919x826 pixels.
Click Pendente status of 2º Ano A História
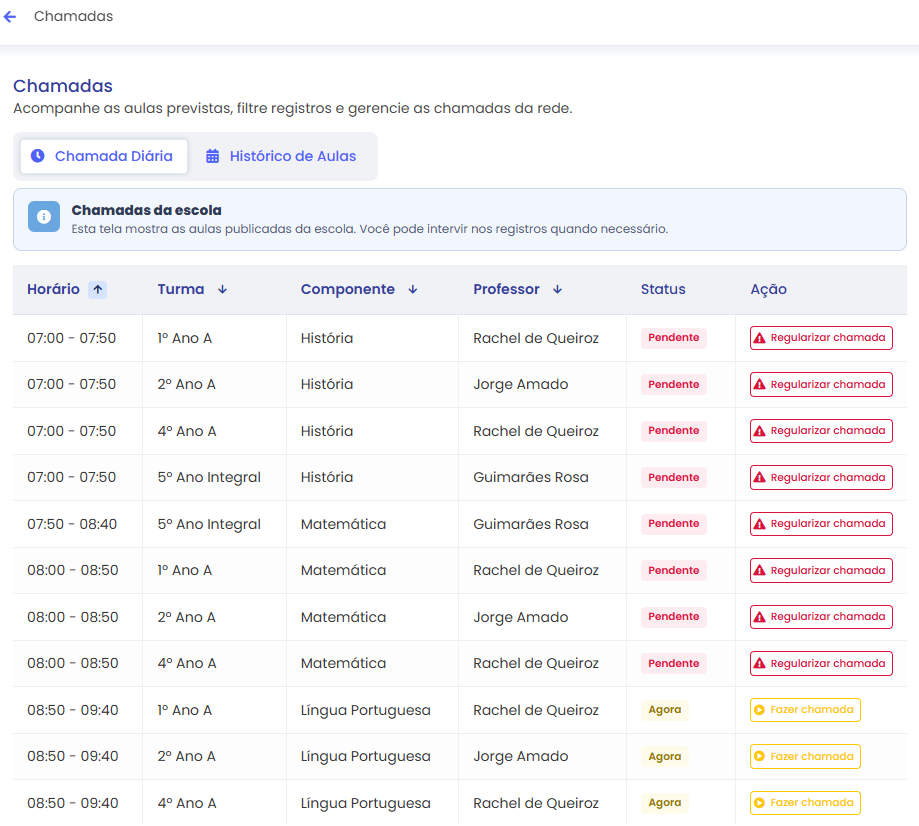coord(673,385)
